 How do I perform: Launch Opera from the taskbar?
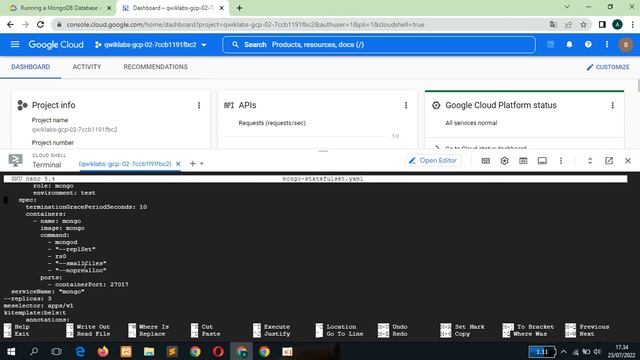click(218, 351)
